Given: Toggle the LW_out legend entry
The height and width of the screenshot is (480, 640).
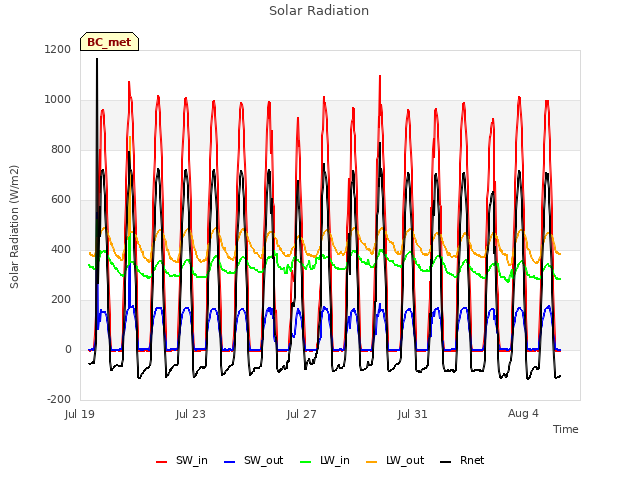Looking at the screenshot, I should (x=395, y=460).
